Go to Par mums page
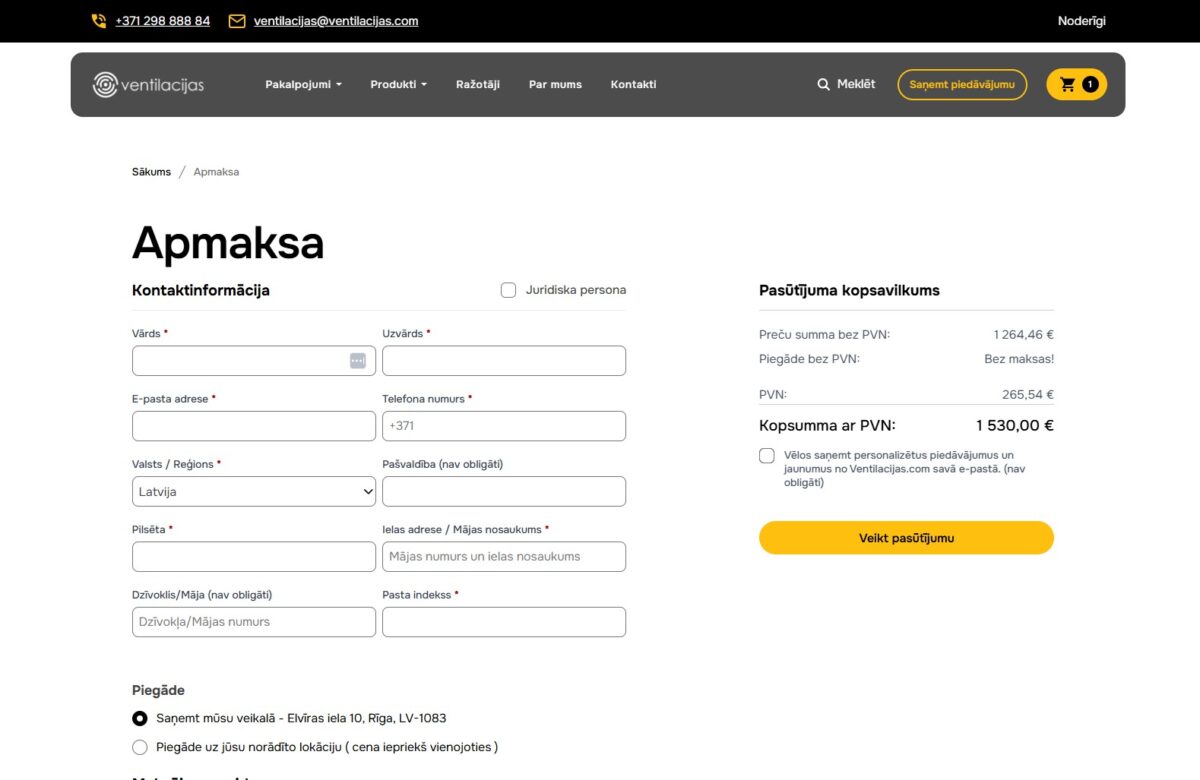This screenshot has height=780, width=1200. pos(555,85)
